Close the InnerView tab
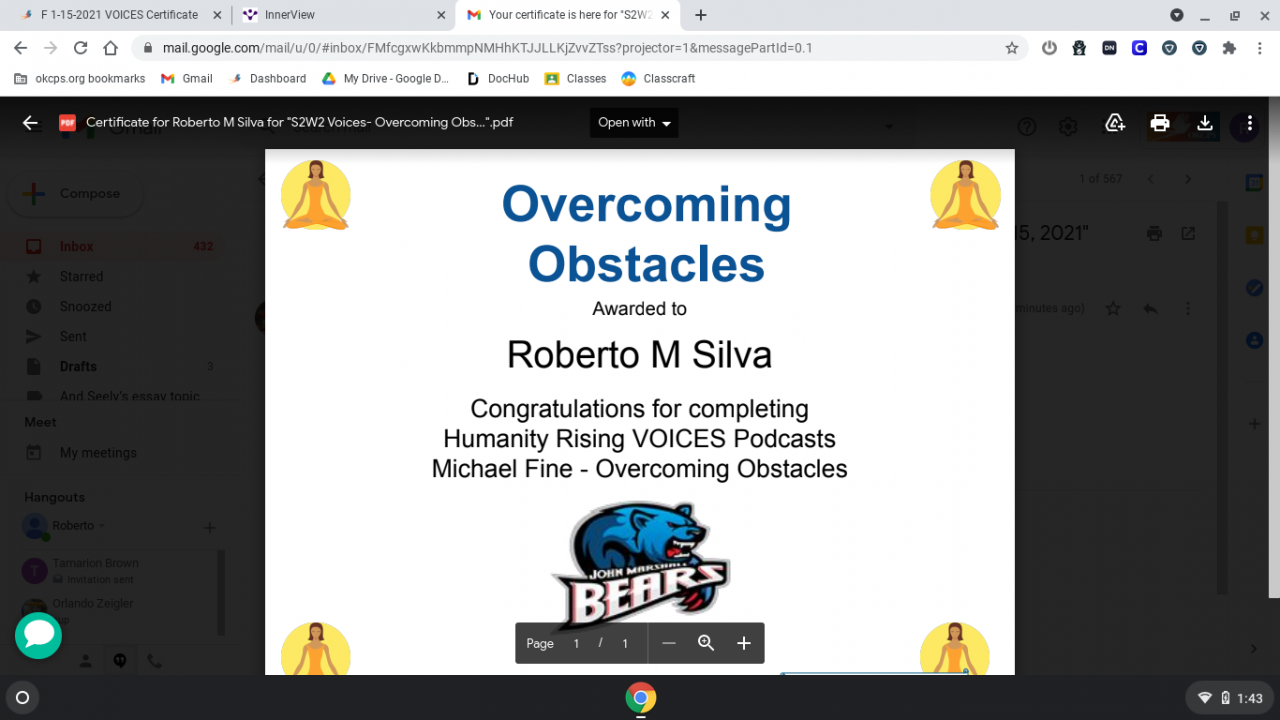1280x720 pixels. click(x=441, y=15)
